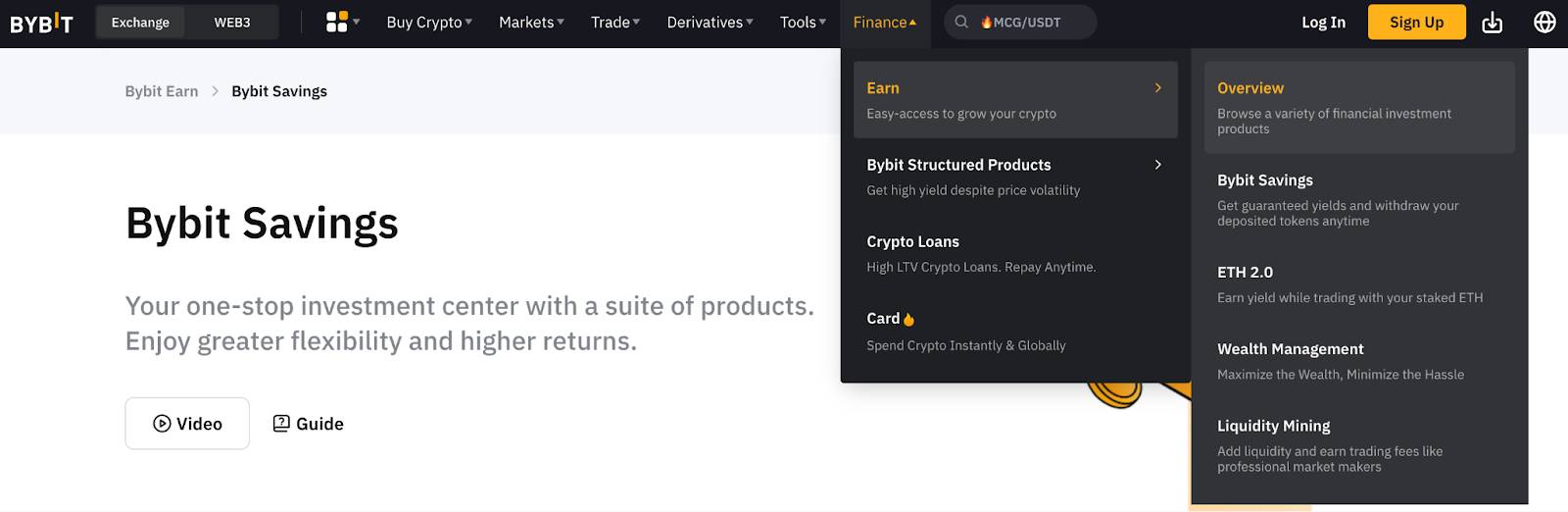
Task: Open the ETH 2.0 submenu item
Action: [1359, 284]
